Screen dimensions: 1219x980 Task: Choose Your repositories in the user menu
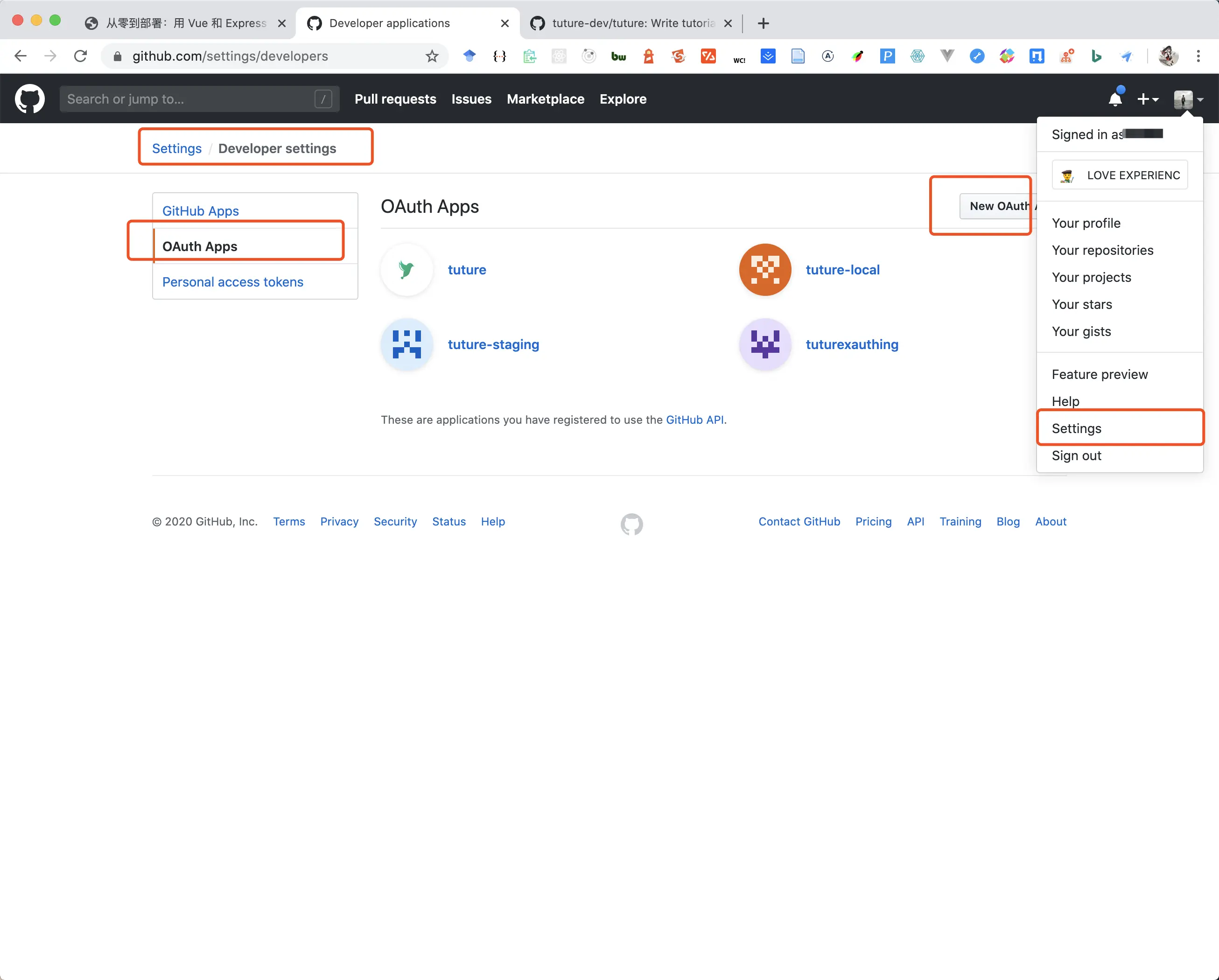(x=1120, y=251)
